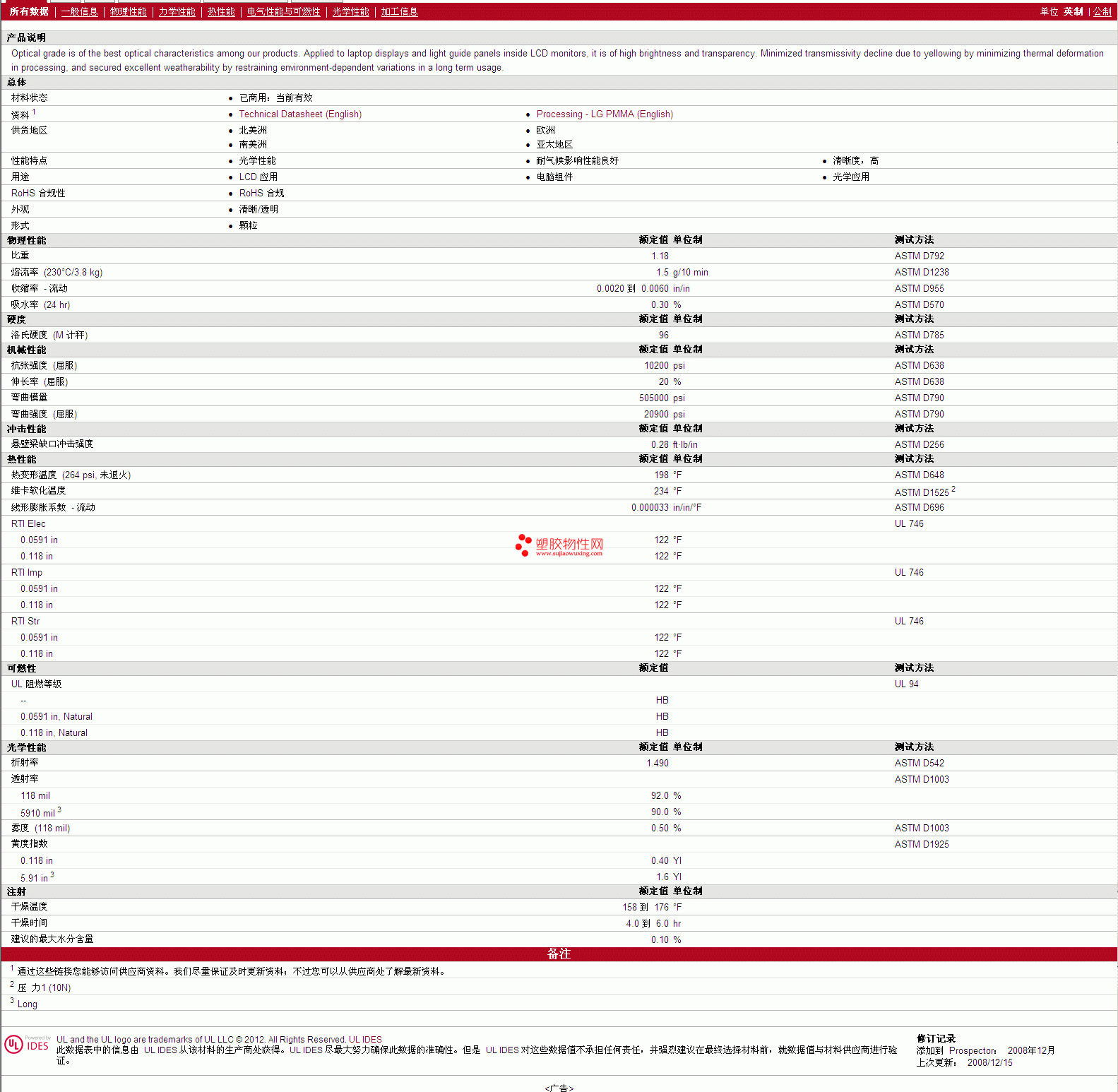Image resolution: width=1118 pixels, height=1092 pixels.
Task: Click the 备注 section header bar
Action: pyautogui.click(x=559, y=954)
